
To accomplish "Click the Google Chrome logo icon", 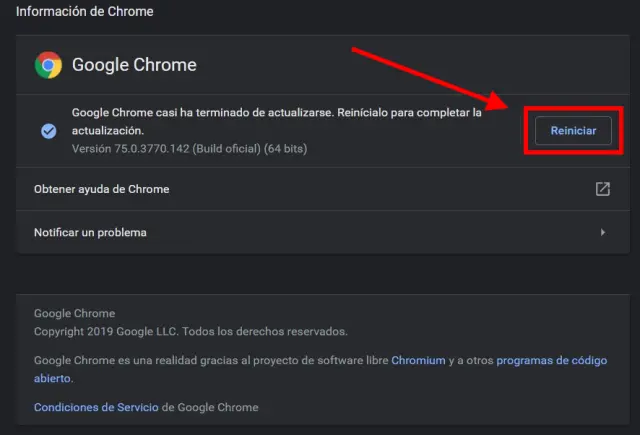I will click(48, 65).
